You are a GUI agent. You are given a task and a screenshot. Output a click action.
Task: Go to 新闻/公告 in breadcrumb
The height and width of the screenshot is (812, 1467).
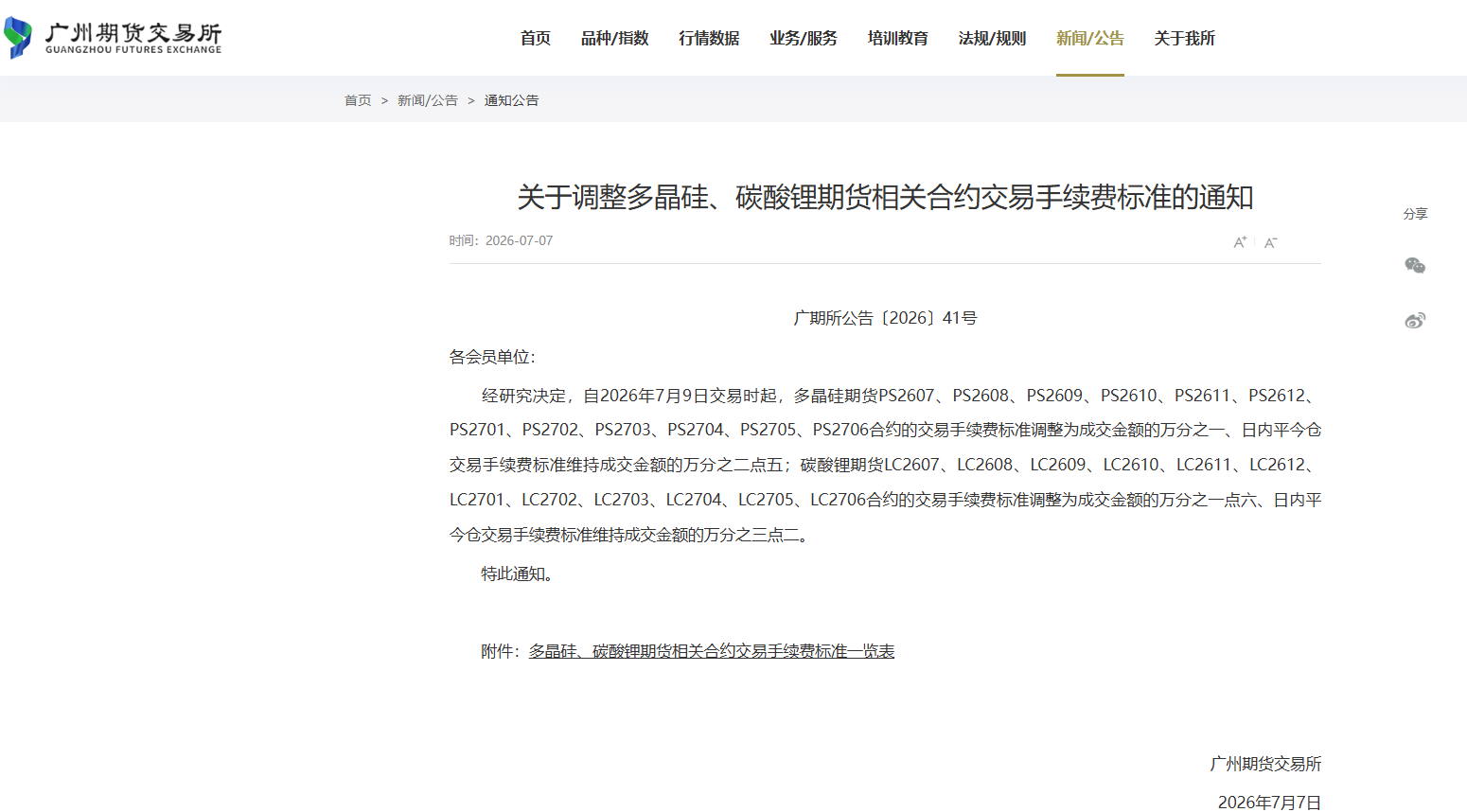tap(428, 100)
